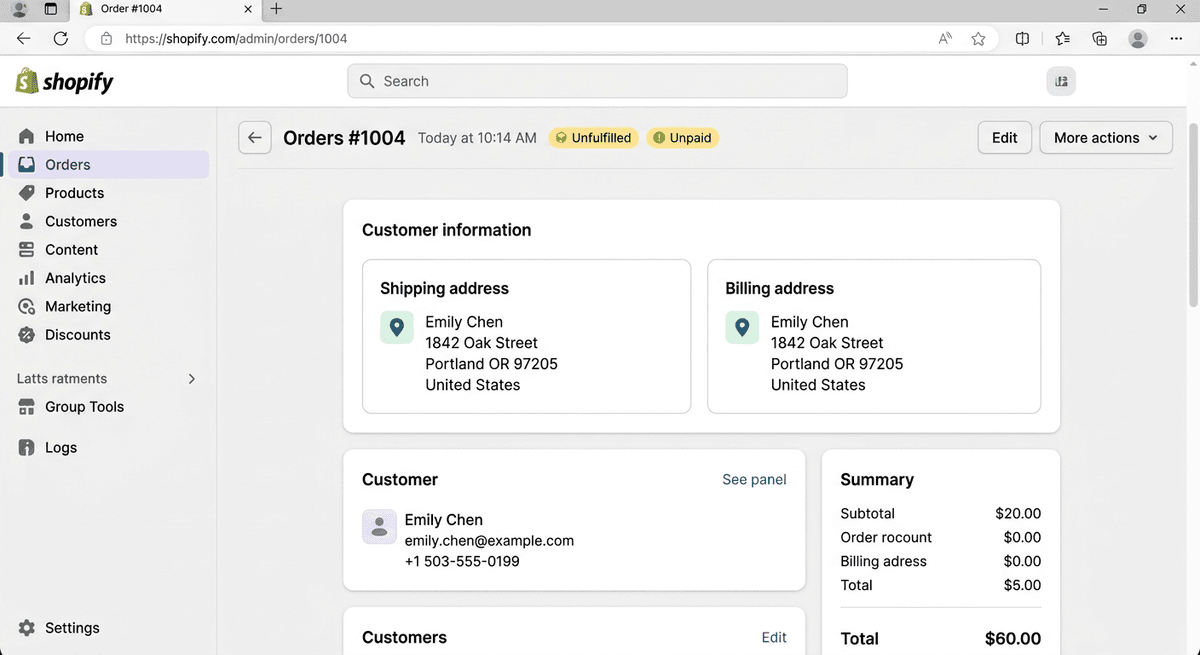Expand the Latts ratments sidebar entry
This screenshot has height=655, width=1200.
point(190,379)
